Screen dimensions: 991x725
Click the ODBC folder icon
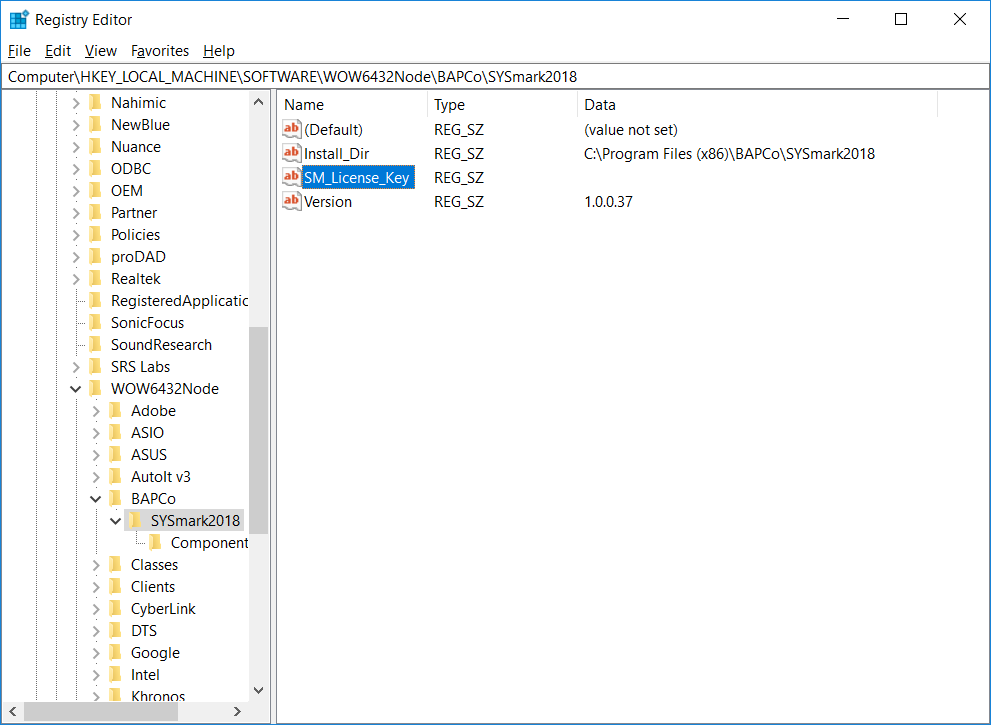click(95, 169)
